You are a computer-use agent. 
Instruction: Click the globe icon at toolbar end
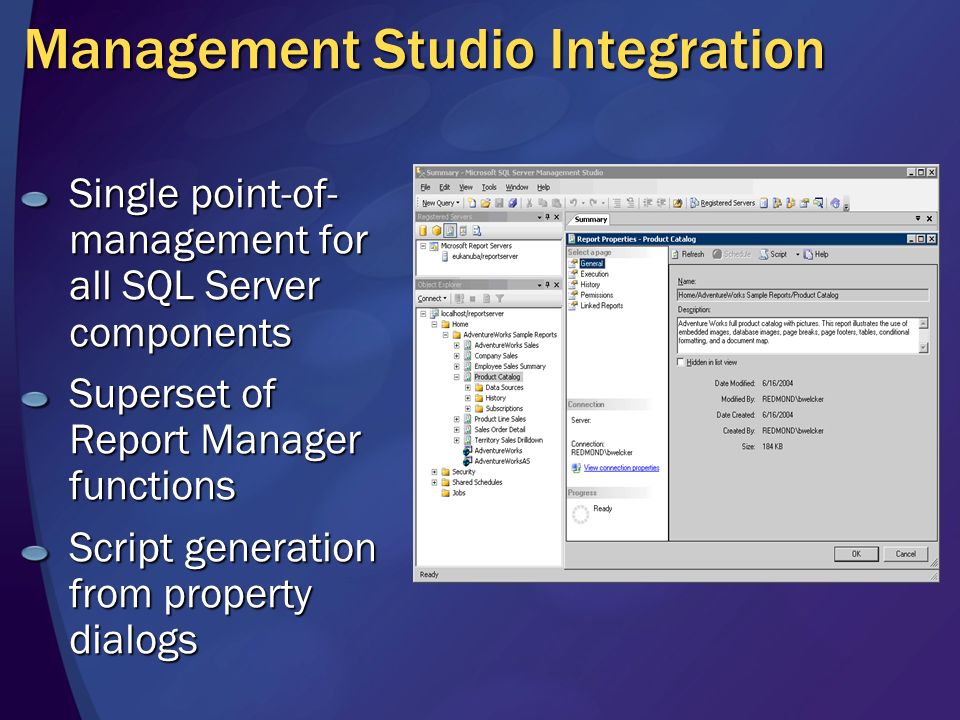[834, 203]
